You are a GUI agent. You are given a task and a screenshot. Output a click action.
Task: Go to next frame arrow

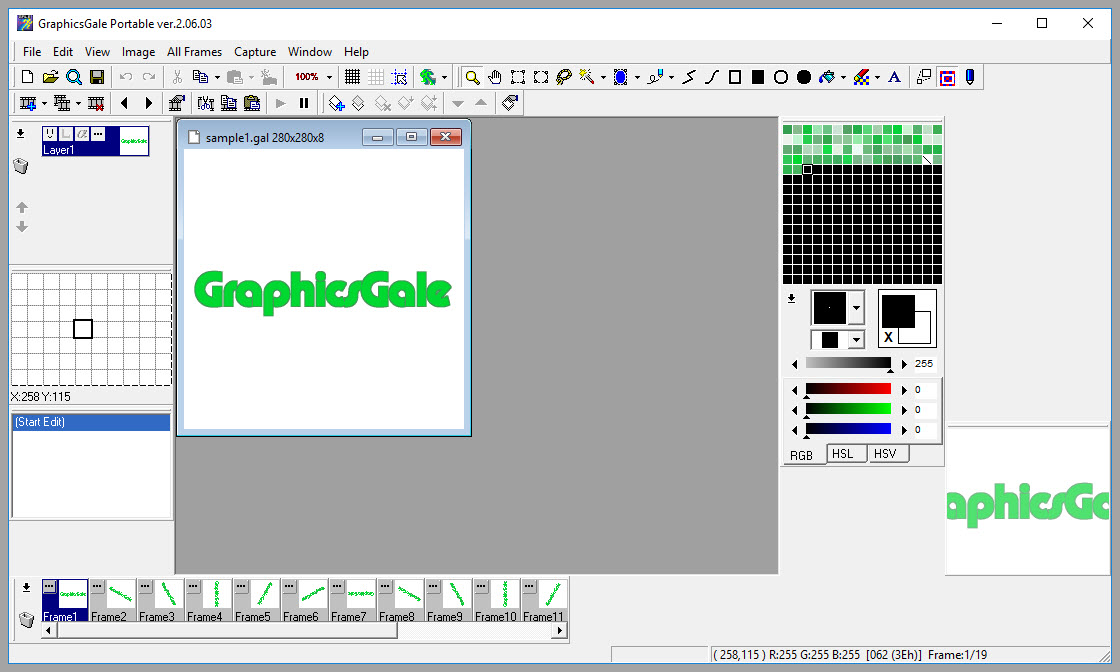148,104
